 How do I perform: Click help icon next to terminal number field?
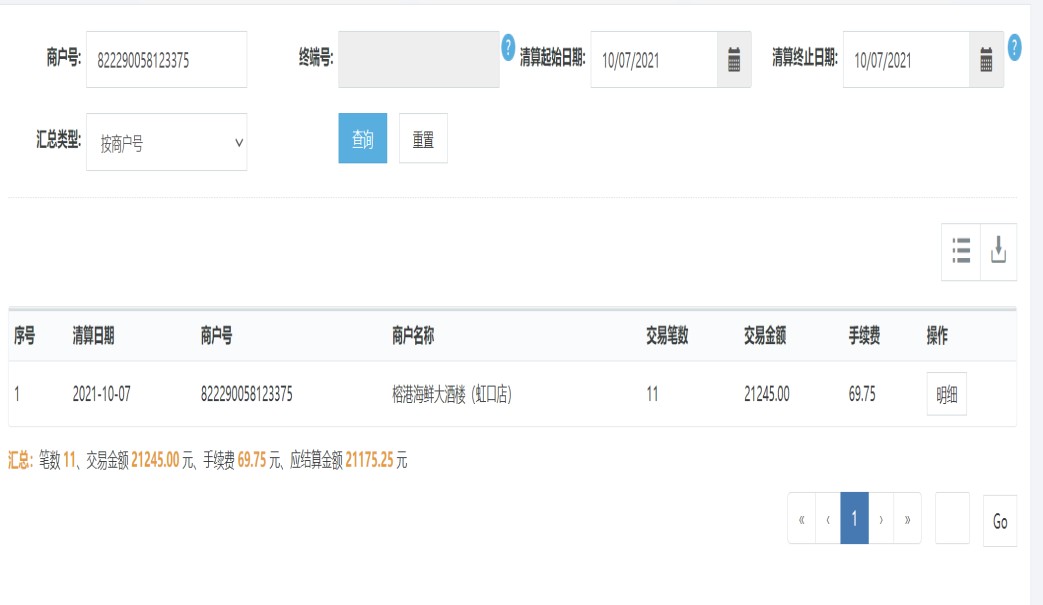click(x=508, y=46)
